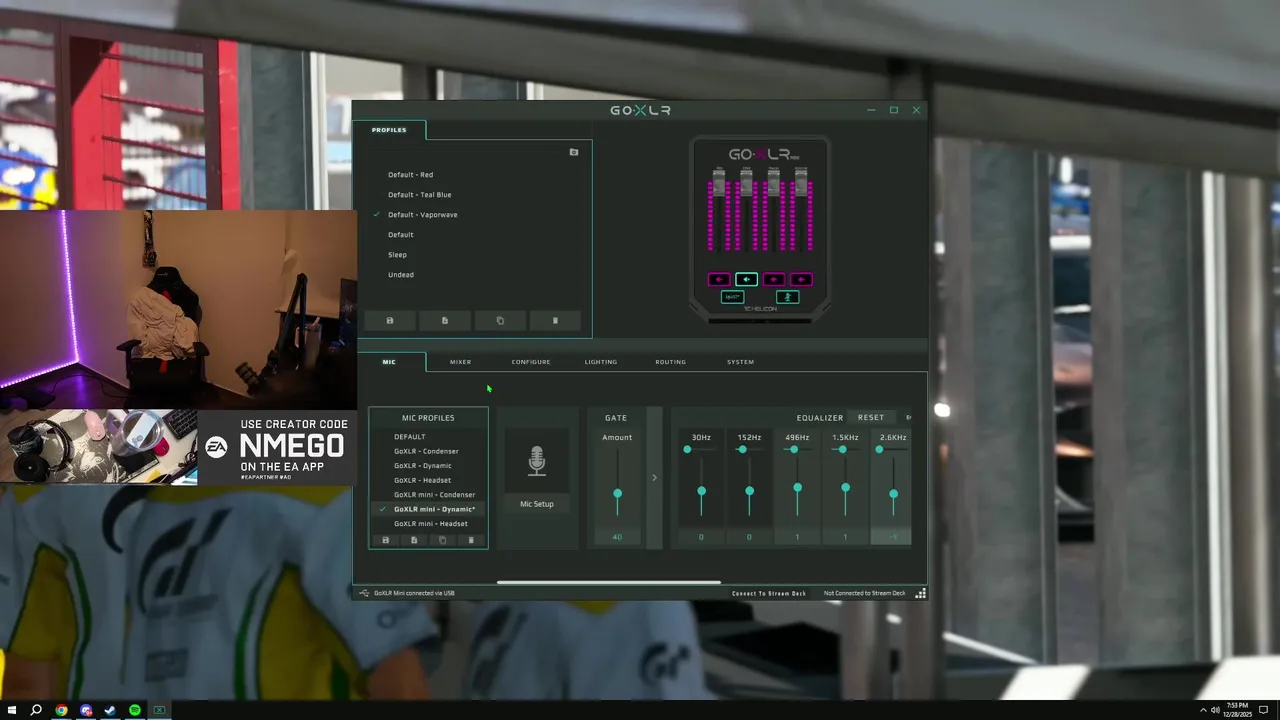Switch to the System tab
This screenshot has width=1280, height=720.
[741, 362]
